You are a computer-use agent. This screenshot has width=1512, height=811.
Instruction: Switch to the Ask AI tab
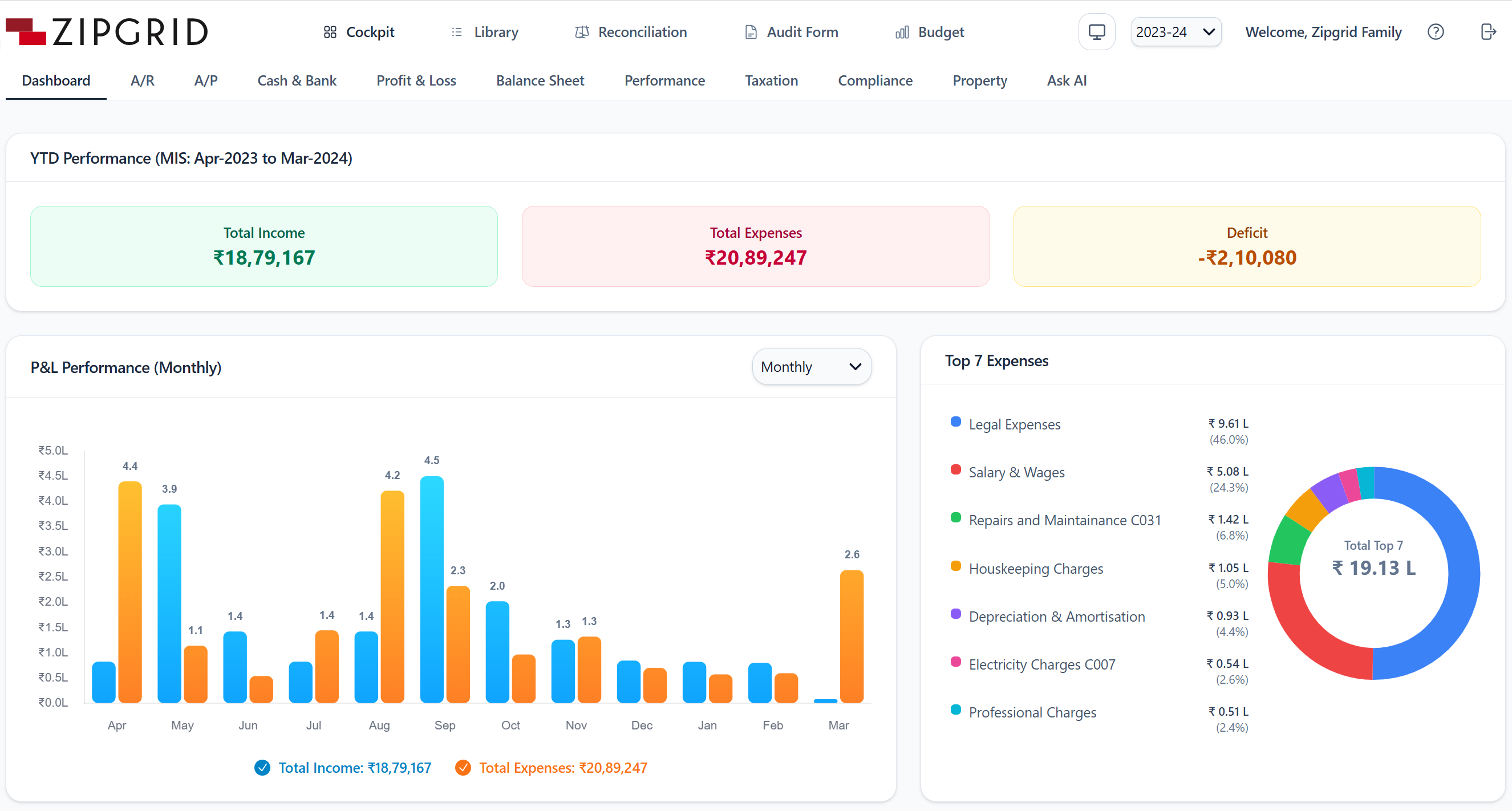[x=1066, y=80]
